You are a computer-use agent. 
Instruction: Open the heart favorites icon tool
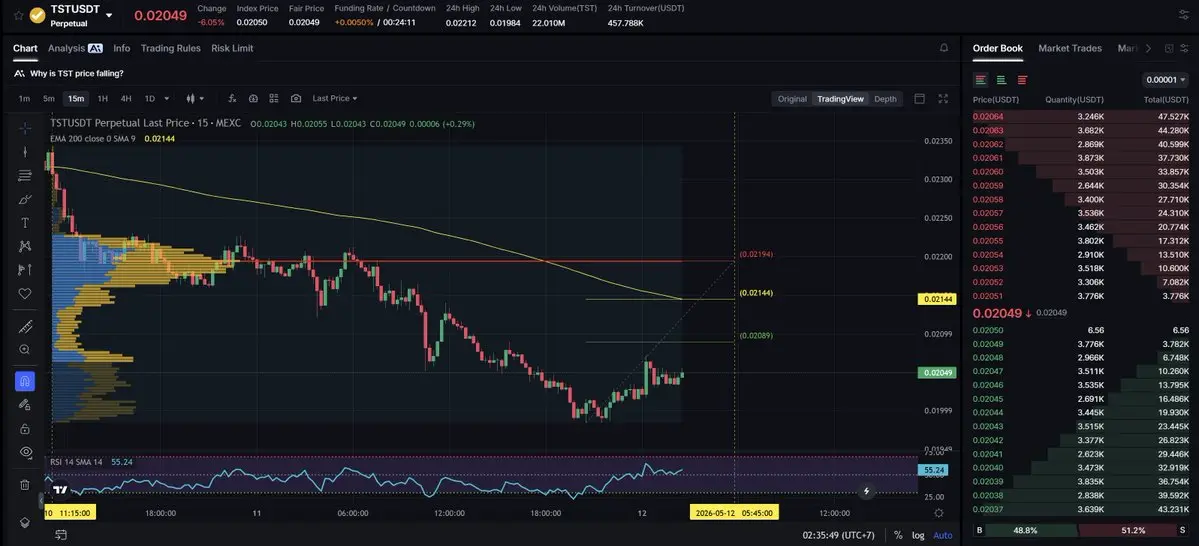(24, 293)
